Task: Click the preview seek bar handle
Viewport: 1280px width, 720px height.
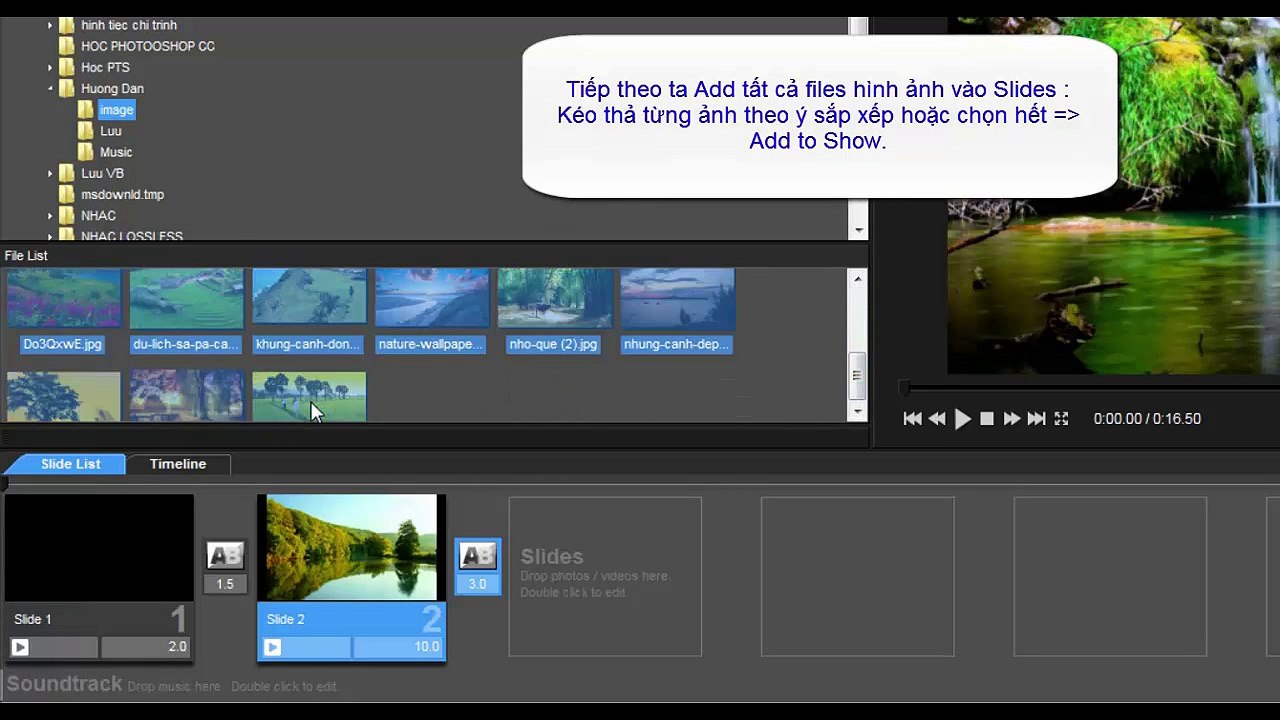Action: [904, 386]
